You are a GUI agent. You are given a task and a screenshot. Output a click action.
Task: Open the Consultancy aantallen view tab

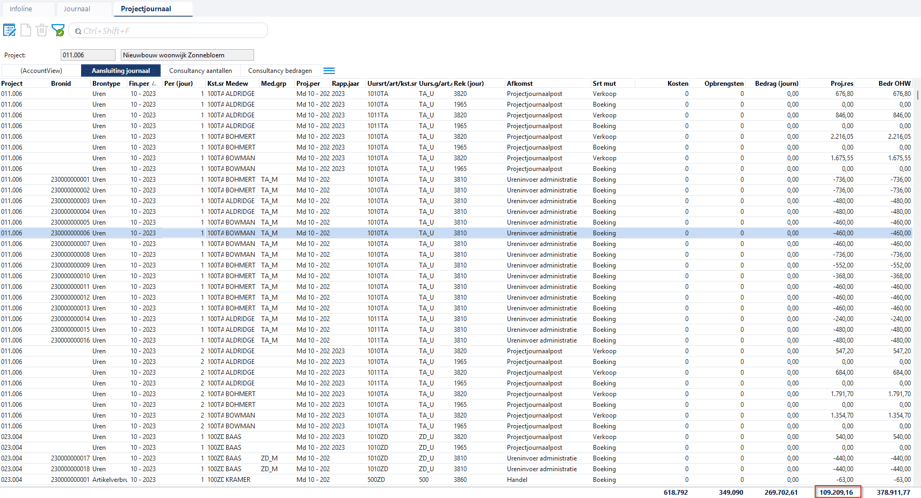point(200,70)
